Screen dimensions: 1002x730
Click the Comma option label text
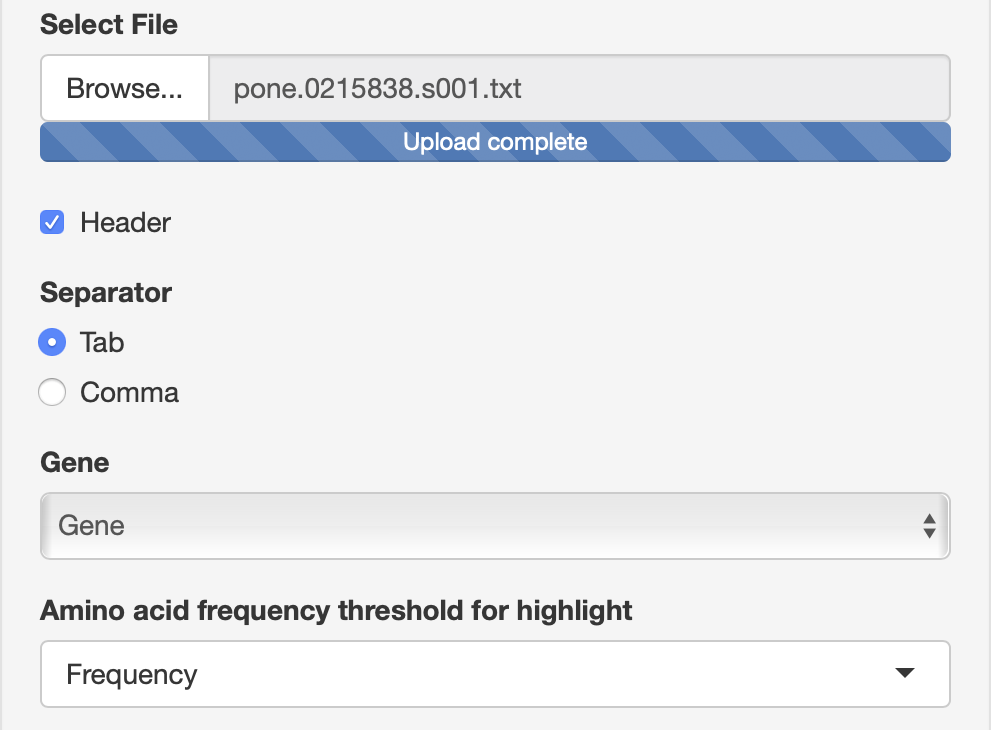coord(129,392)
